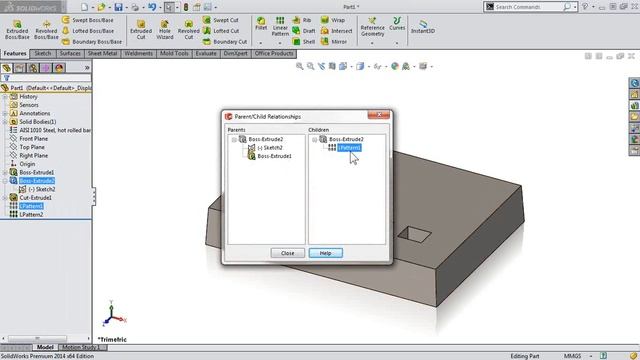Expand the History folder node
This screenshot has height=360, width=640.
tap(5, 97)
